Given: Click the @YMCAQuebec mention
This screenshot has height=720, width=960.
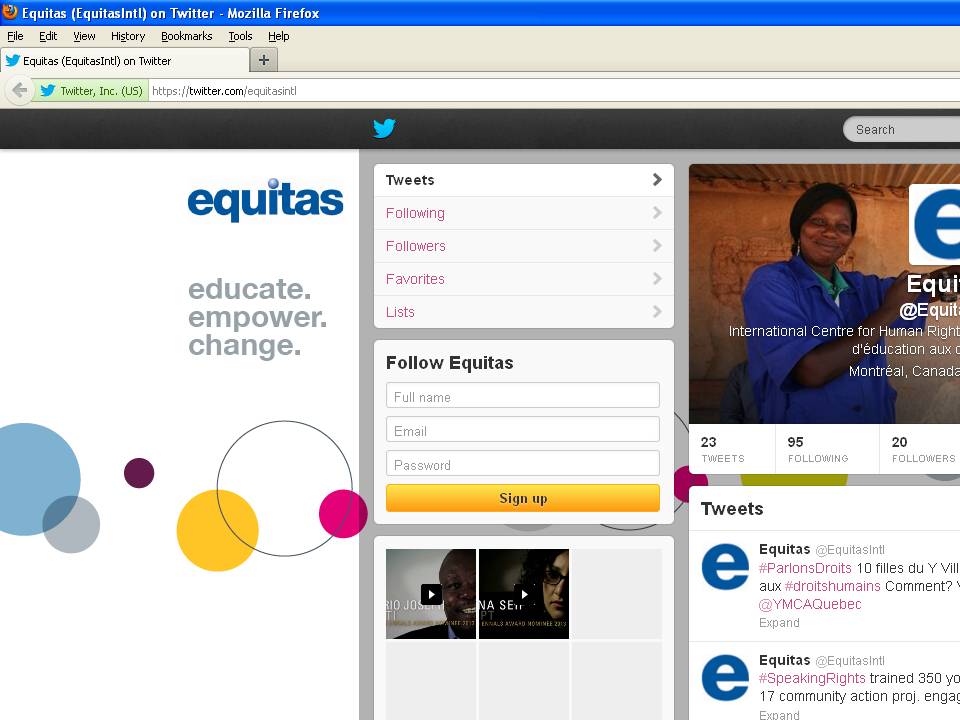Looking at the screenshot, I should [x=810, y=605].
